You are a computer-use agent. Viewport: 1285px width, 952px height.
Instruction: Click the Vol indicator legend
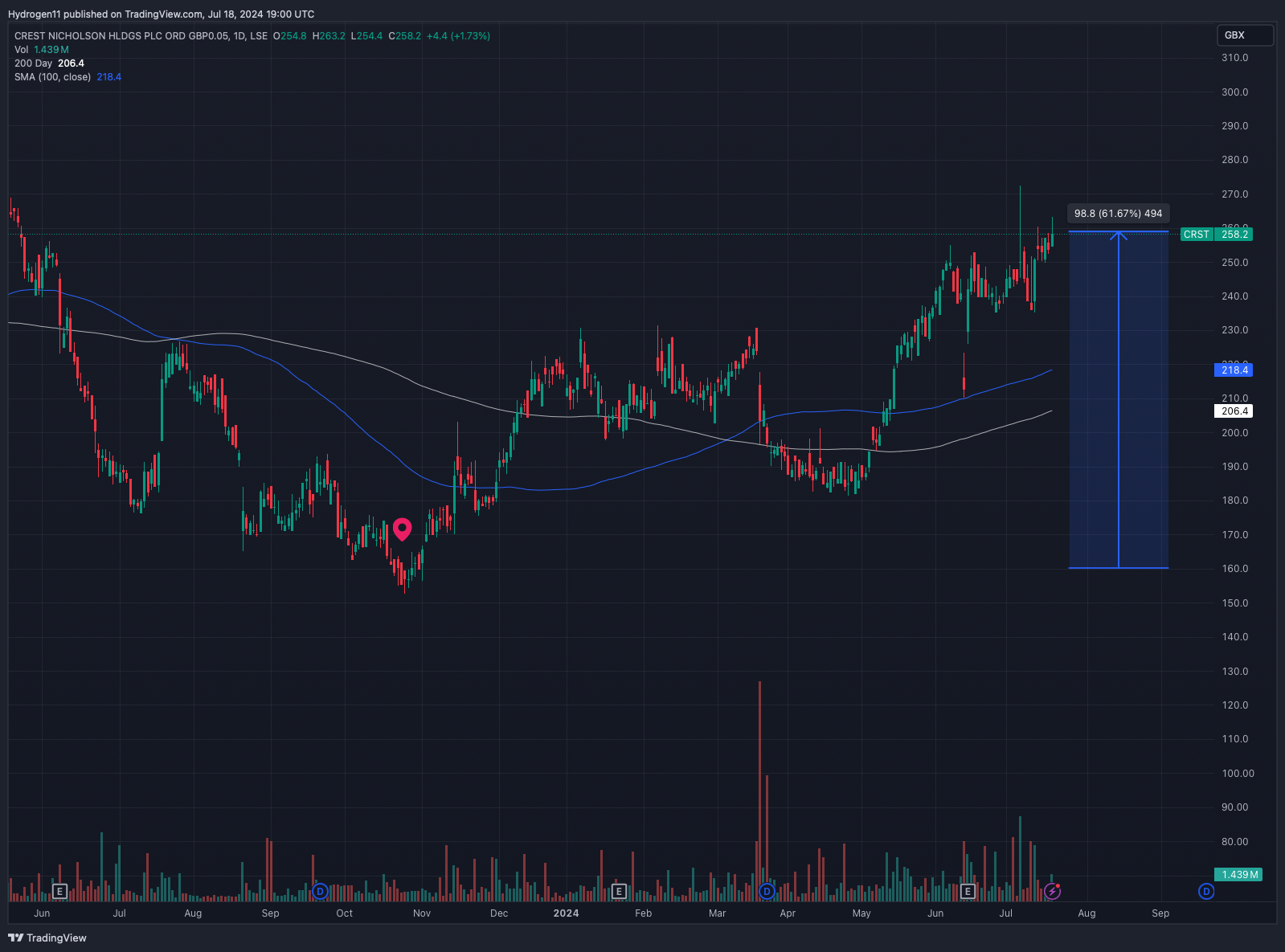click(42, 50)
